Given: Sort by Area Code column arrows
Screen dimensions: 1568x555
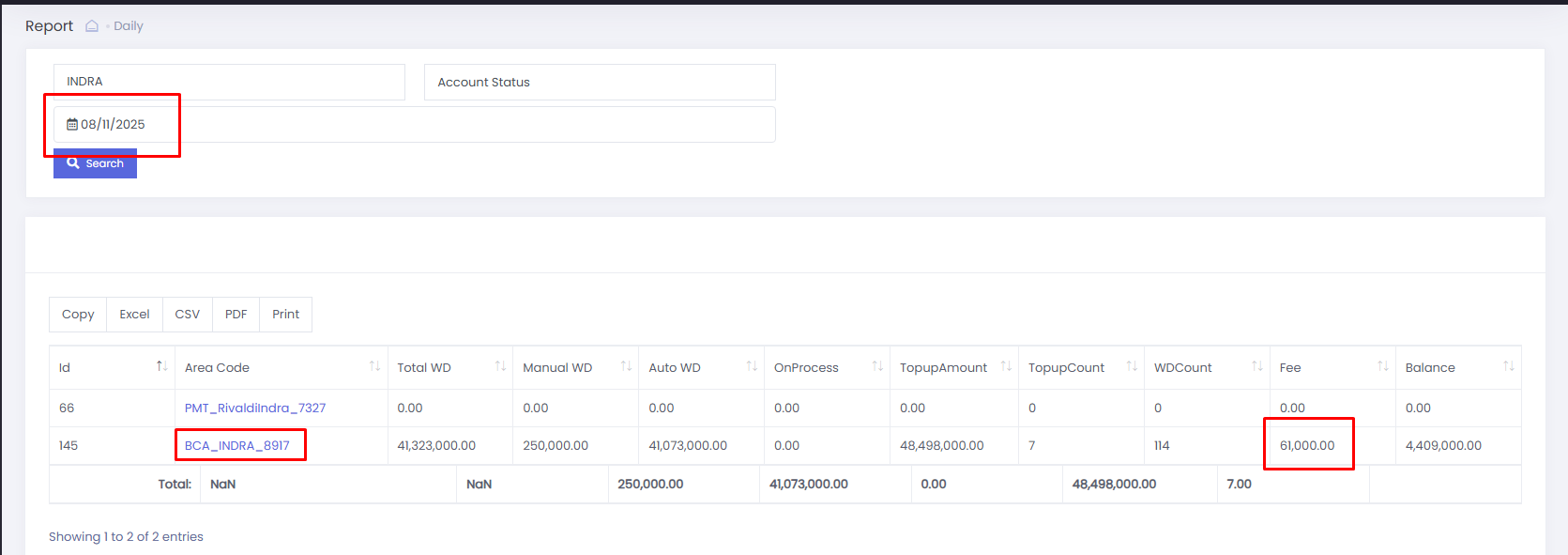Looking at the screenshot, I should click(x=374, y=366).
